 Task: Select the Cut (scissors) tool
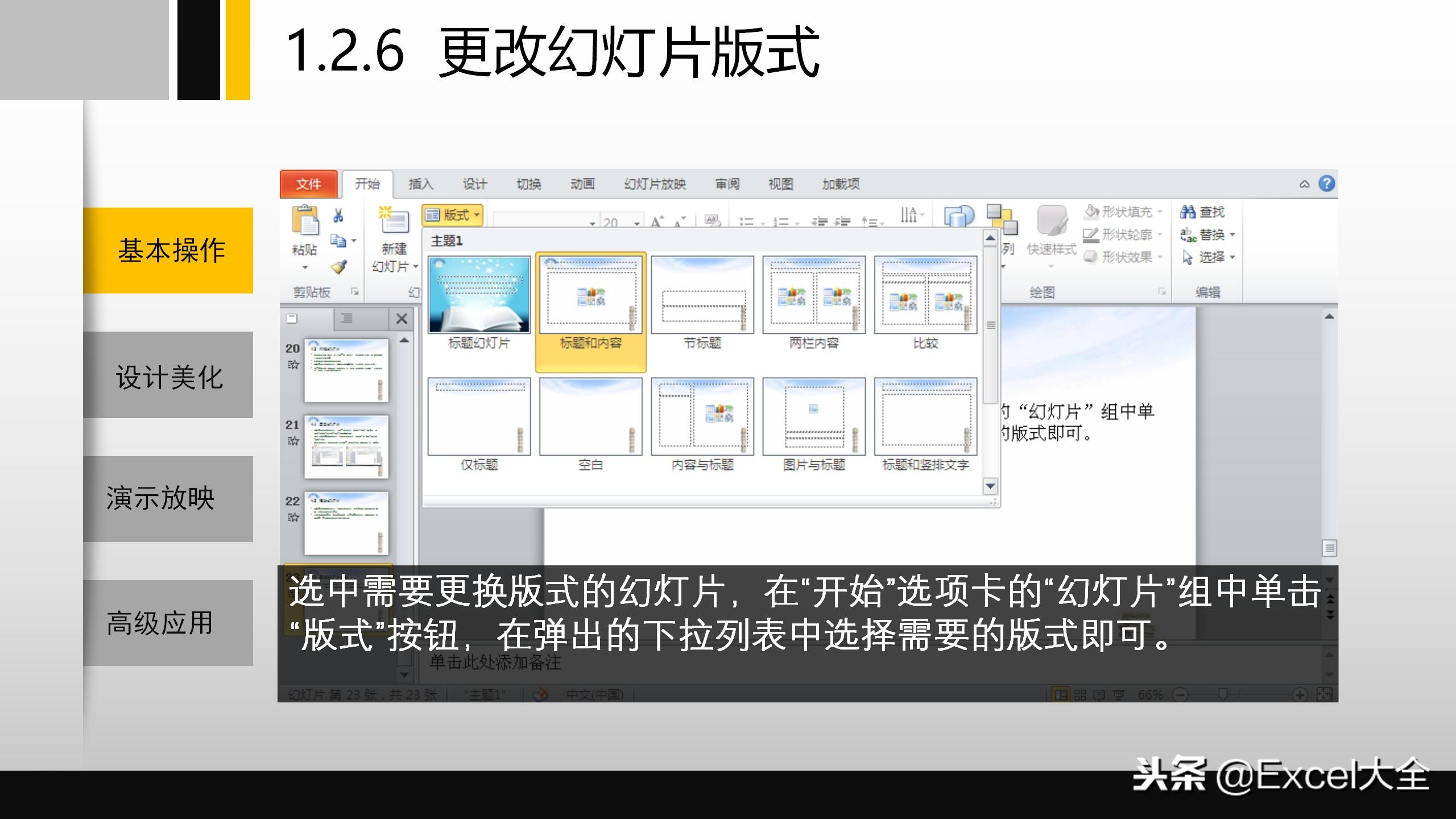point(338,216)
